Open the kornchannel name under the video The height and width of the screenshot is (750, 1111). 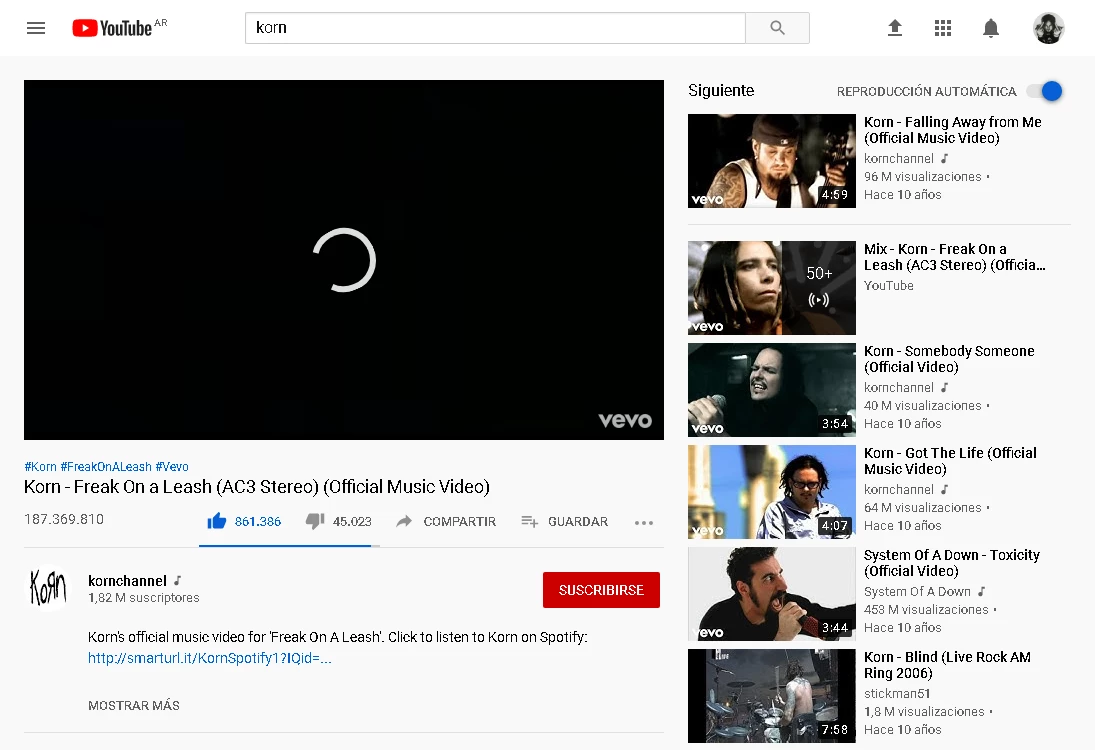coord(128,581)
